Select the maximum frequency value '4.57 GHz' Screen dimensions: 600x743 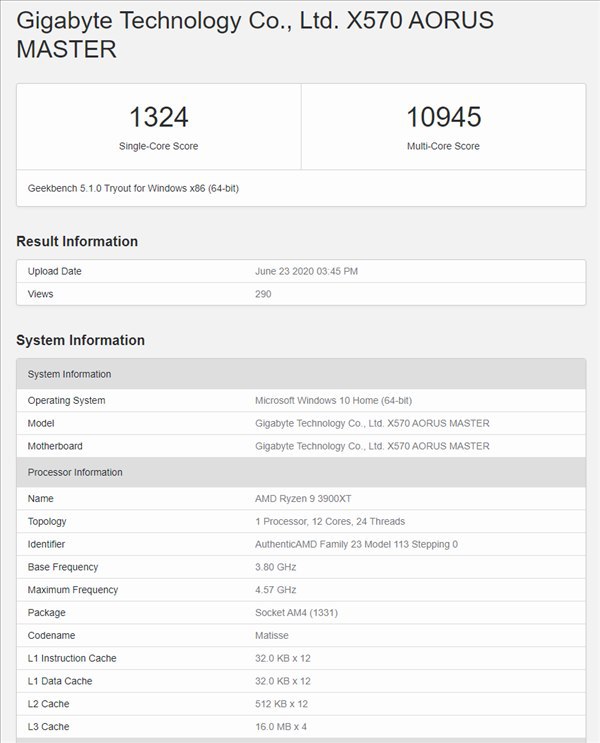click(x=275, y=589)
